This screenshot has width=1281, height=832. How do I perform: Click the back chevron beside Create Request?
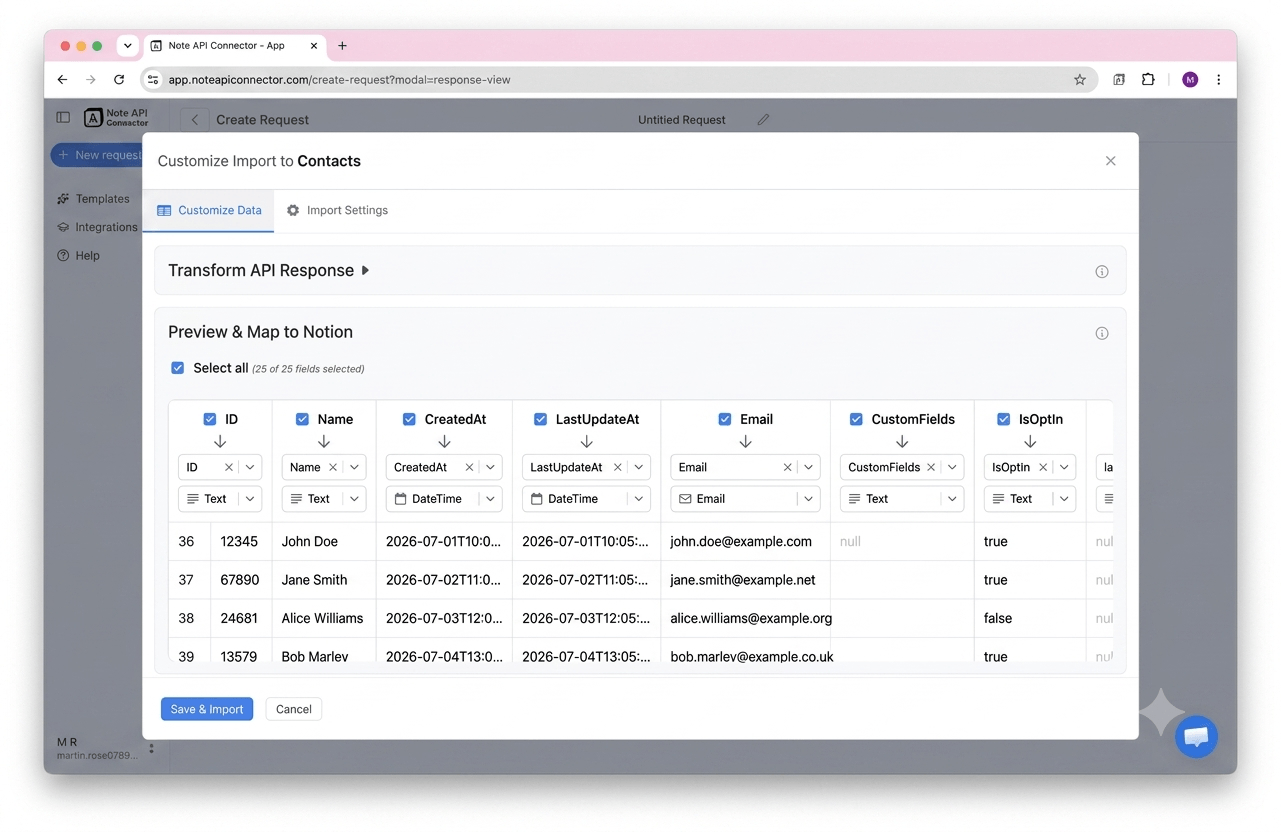(195, 120)
